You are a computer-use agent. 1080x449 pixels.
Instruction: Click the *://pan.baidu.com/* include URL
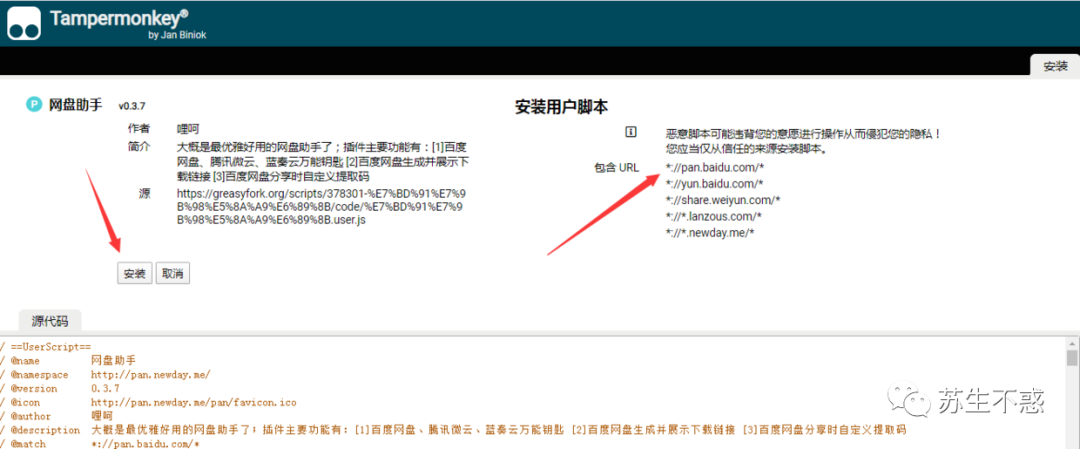pos(715,167)
